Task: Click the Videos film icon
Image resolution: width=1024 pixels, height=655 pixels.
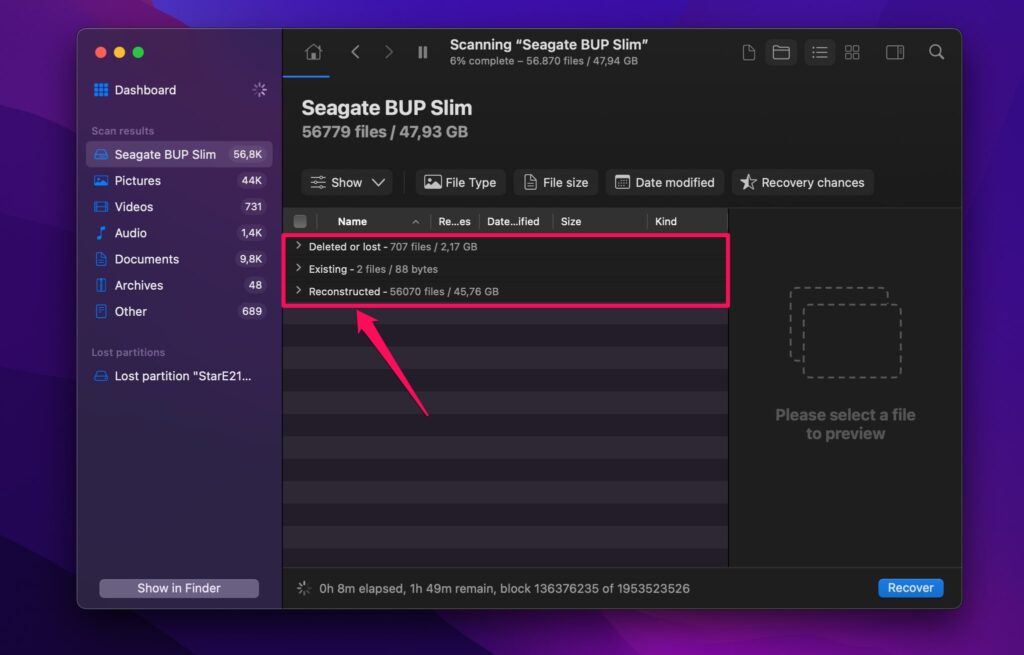Action: point(101,206)
